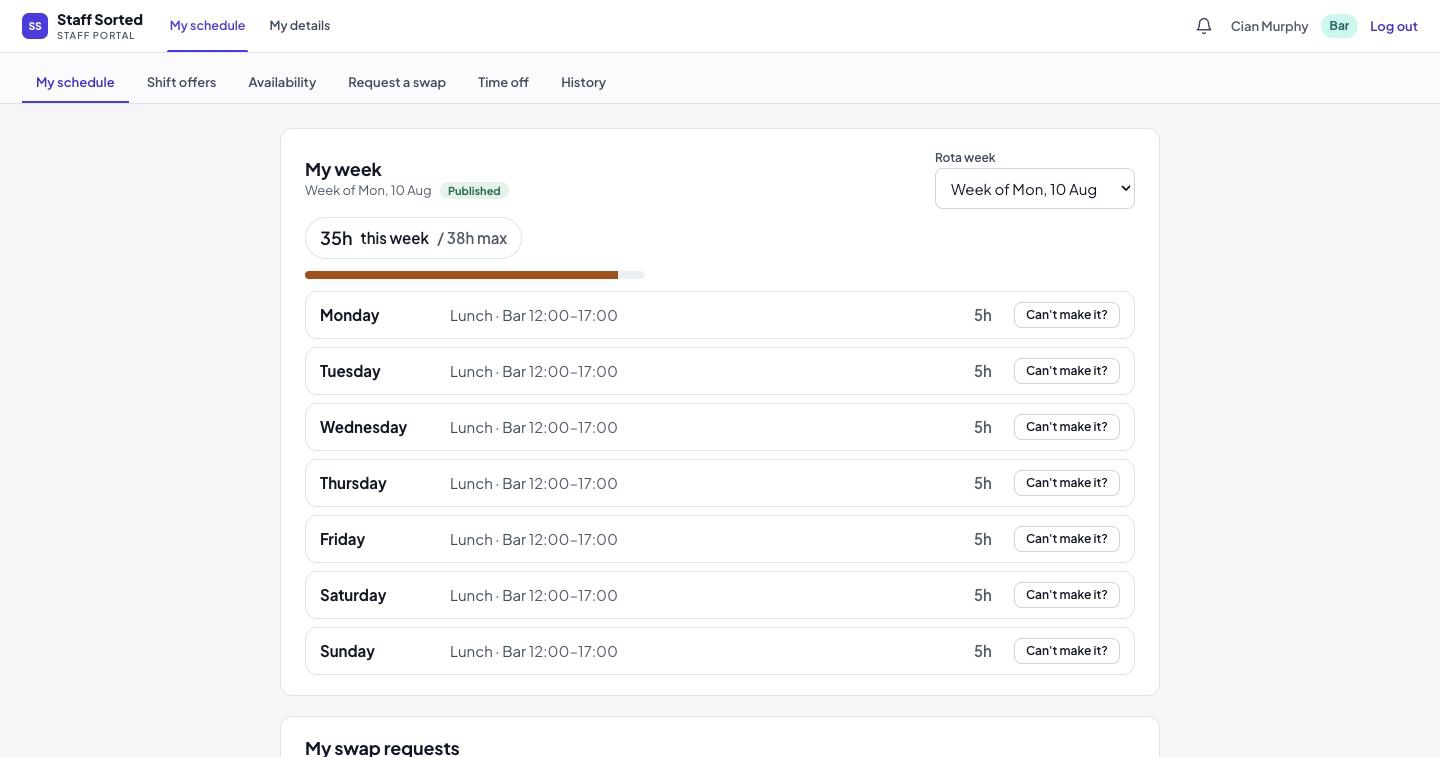Click the My week heading
Image resolution: width=1440 pixels, height=757 pixels.
coord(343,169)
